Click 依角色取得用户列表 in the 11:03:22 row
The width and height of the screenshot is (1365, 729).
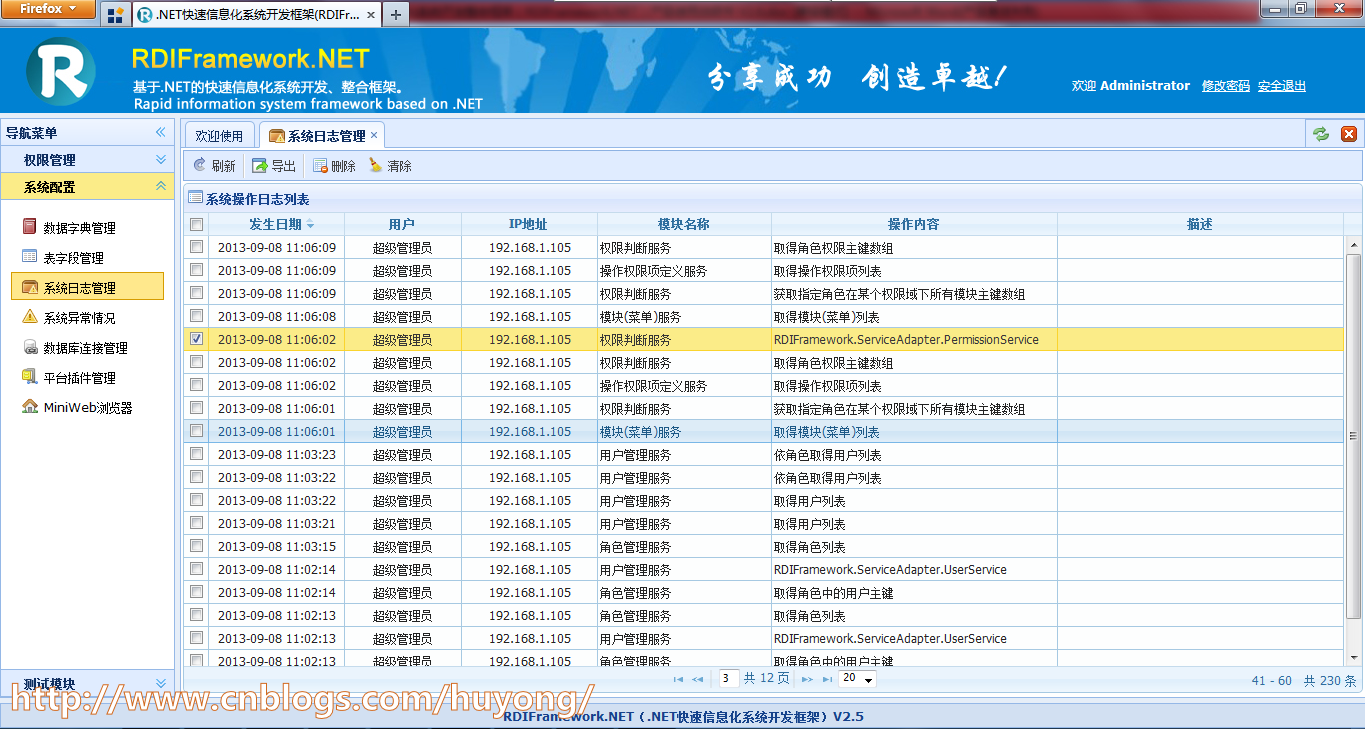pos(827,477)
